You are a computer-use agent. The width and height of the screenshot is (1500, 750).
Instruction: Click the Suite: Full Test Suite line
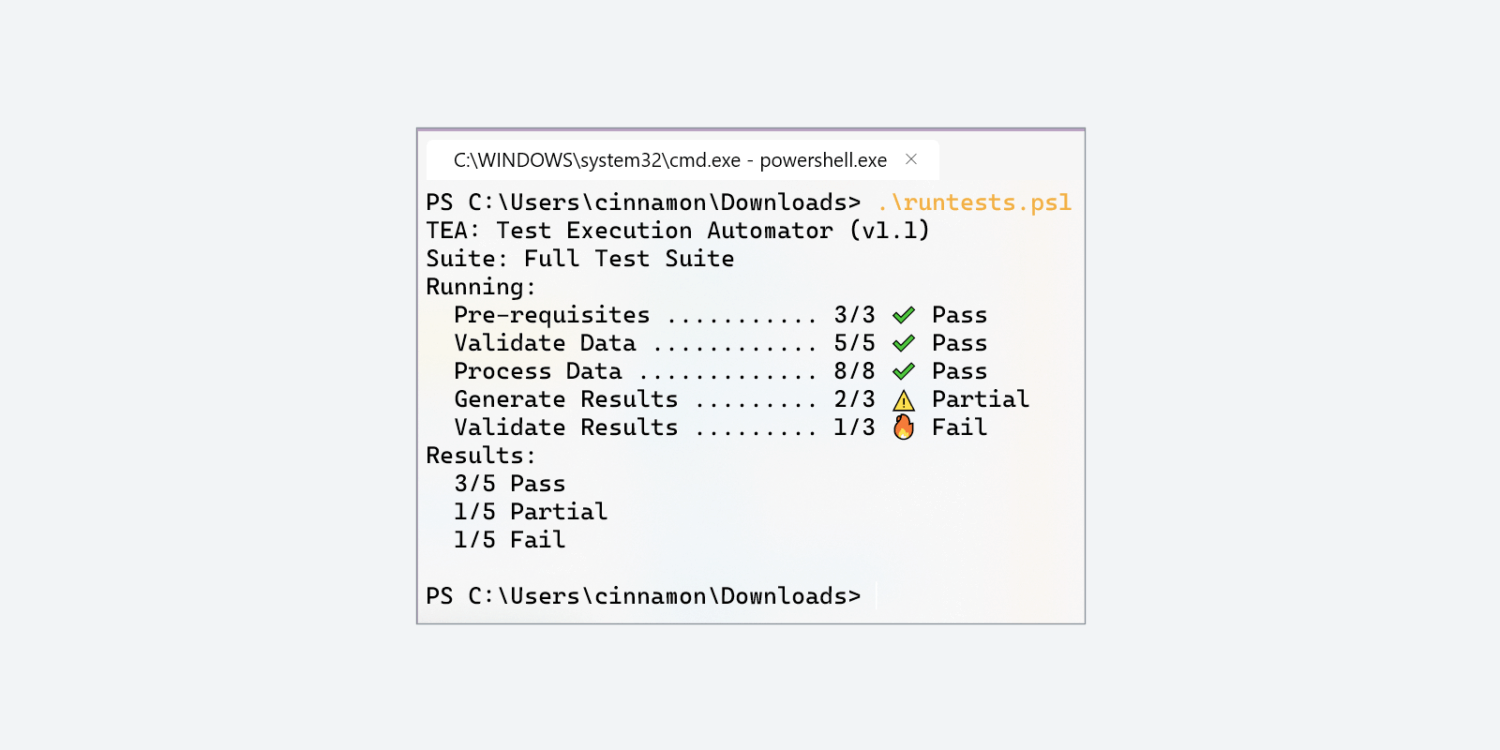point(580,259)
